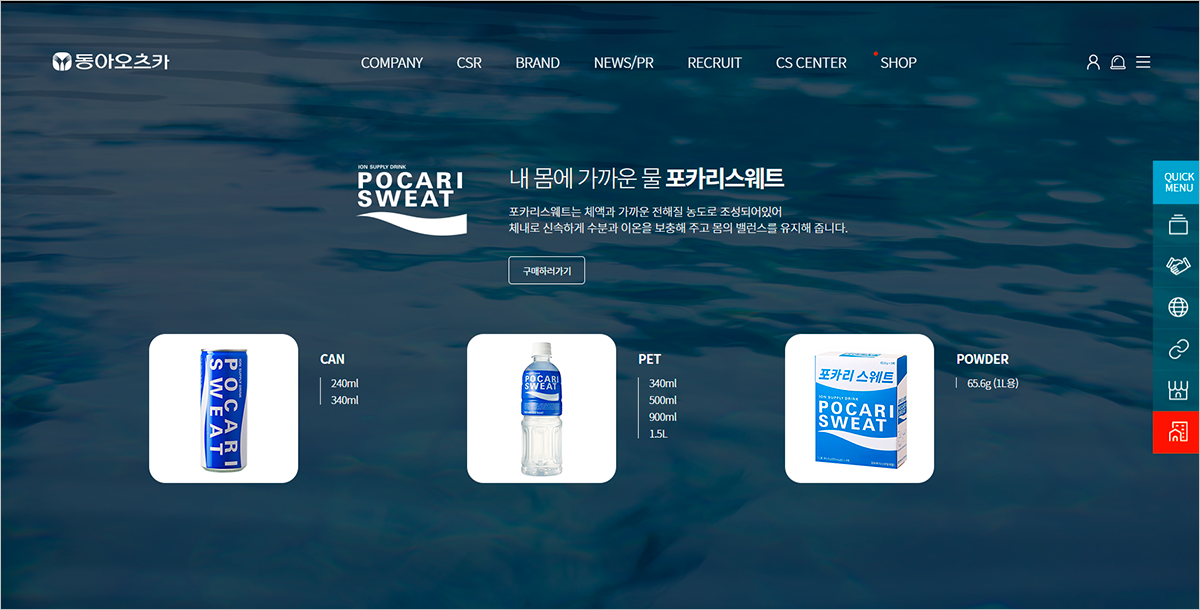Open the user account icon
This screenshot has height=610, width=1200.
(1093, 62)
